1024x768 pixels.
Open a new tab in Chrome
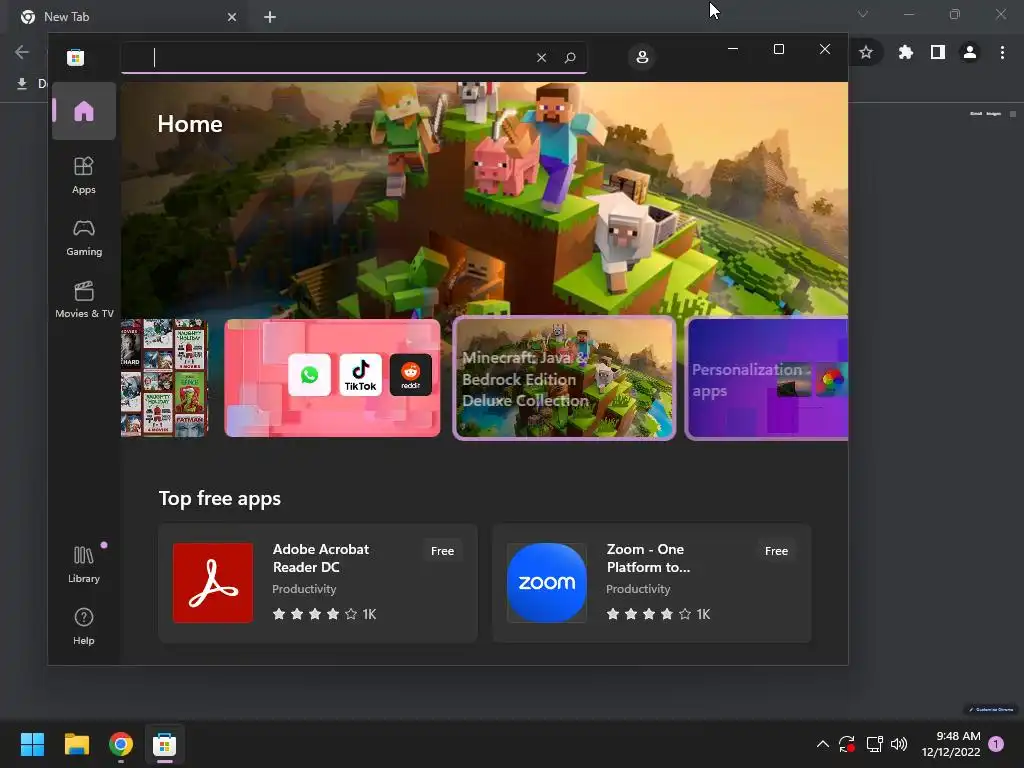pos(270,17)
